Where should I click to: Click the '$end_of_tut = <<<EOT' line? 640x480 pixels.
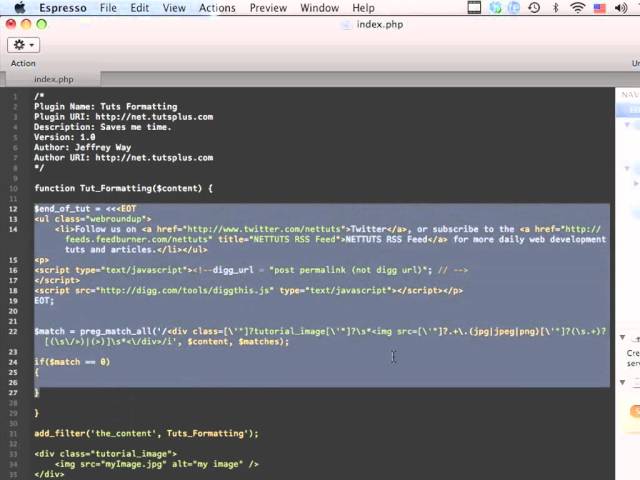[85, 209]
